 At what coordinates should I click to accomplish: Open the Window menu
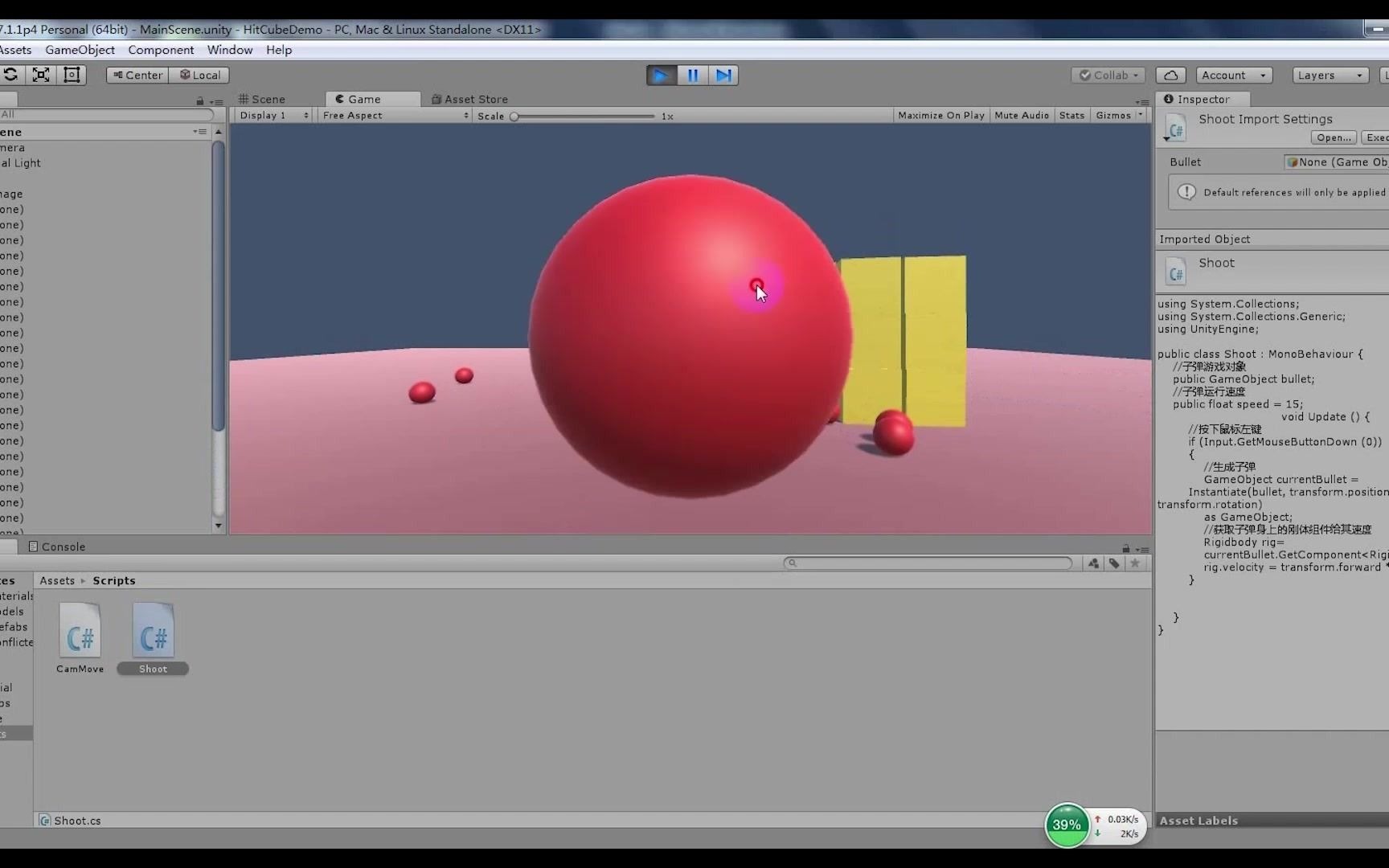[230, 50]
